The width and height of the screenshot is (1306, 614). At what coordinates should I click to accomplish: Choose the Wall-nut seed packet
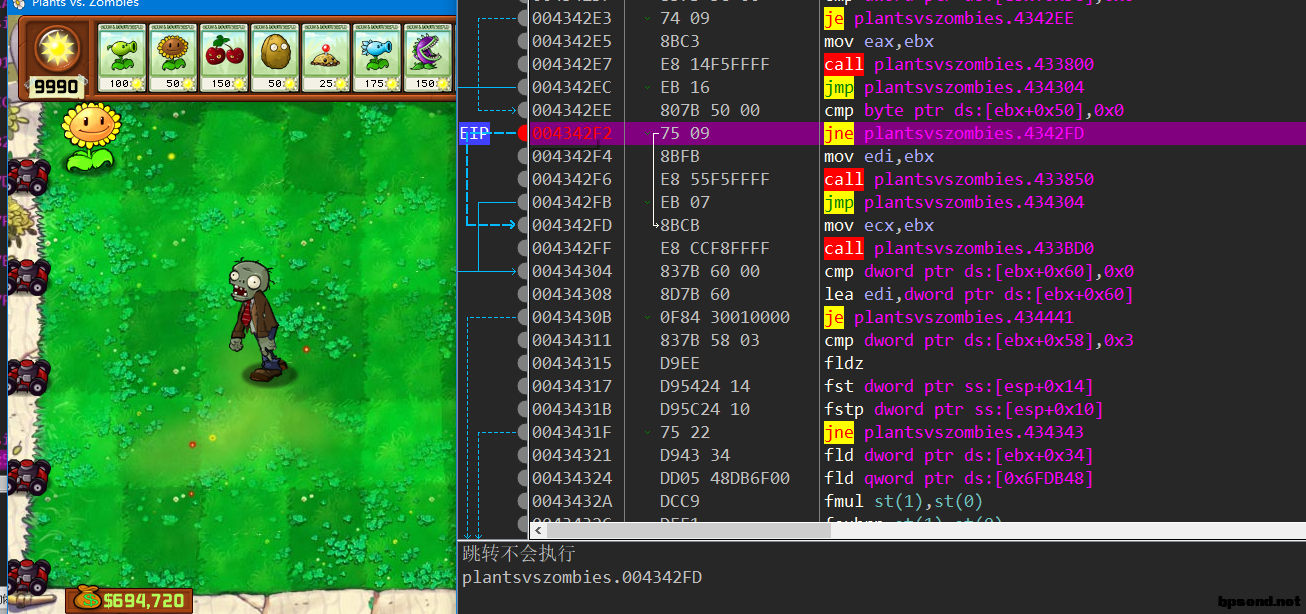click(275, 58)
